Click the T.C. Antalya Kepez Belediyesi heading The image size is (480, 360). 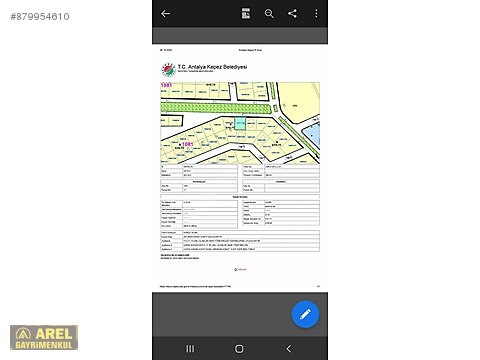point(212,67)
